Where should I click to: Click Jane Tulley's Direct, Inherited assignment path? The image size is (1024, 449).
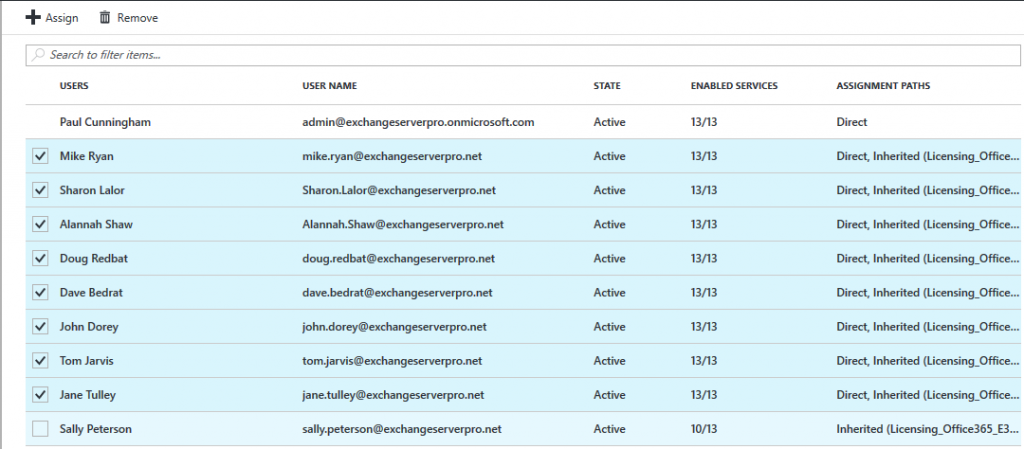tap(927, 395)
